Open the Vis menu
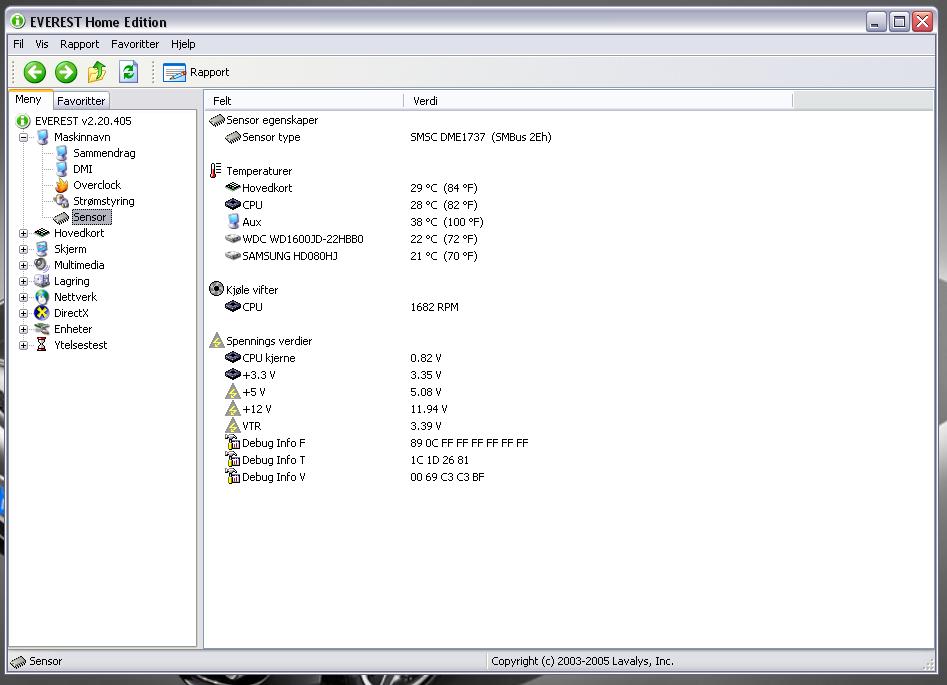The height and width of the screenshot is (685, 947). pos(42,44)
